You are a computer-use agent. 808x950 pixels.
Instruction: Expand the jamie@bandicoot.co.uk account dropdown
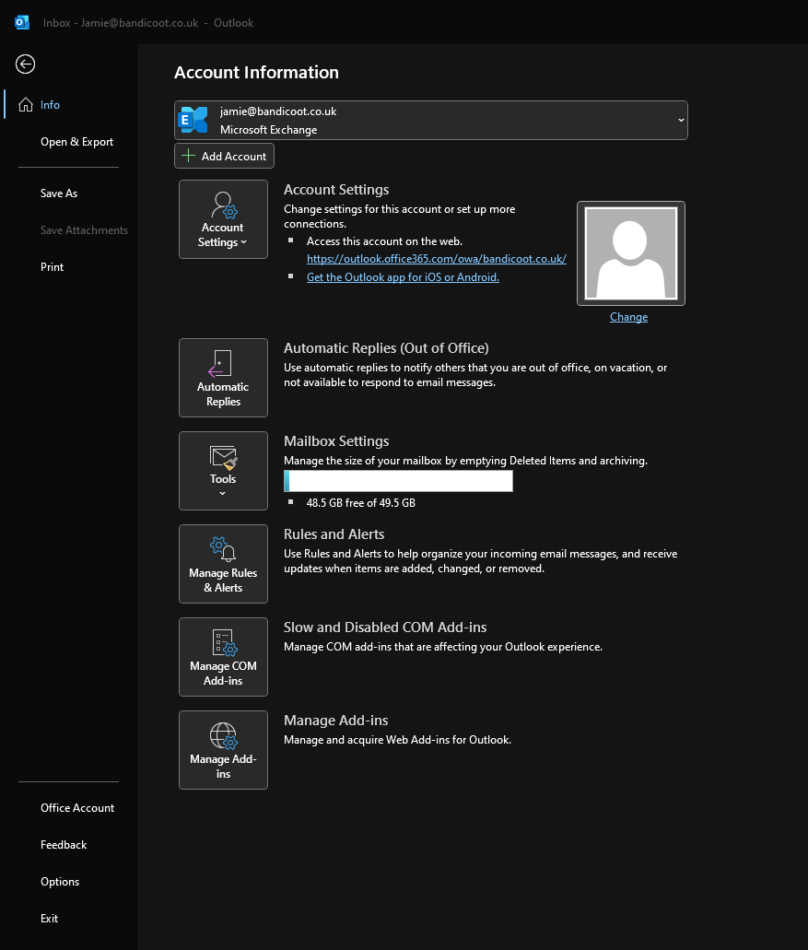tap(680, 120)
